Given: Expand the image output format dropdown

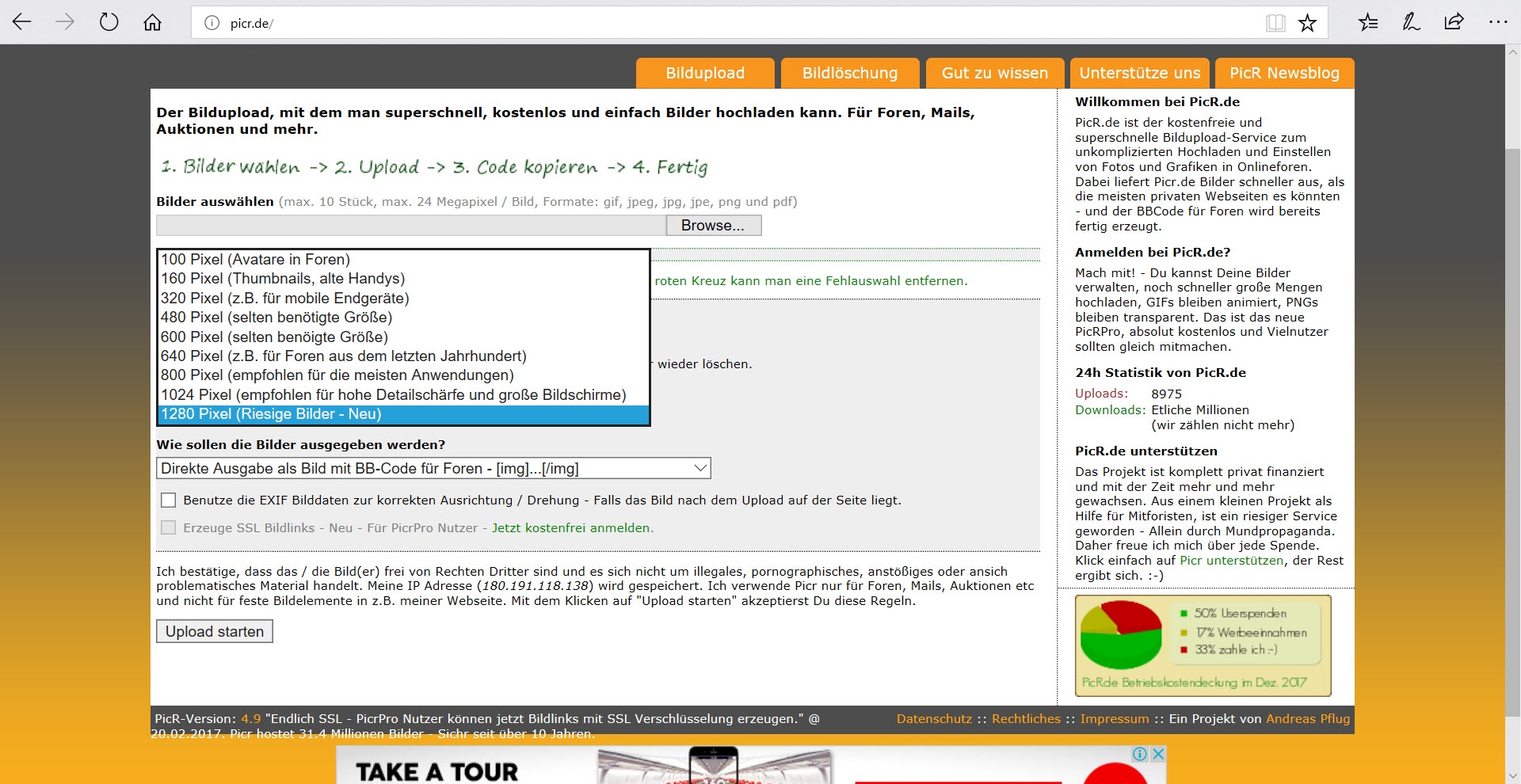Looking at the screenshot, I should click(433, 468).
